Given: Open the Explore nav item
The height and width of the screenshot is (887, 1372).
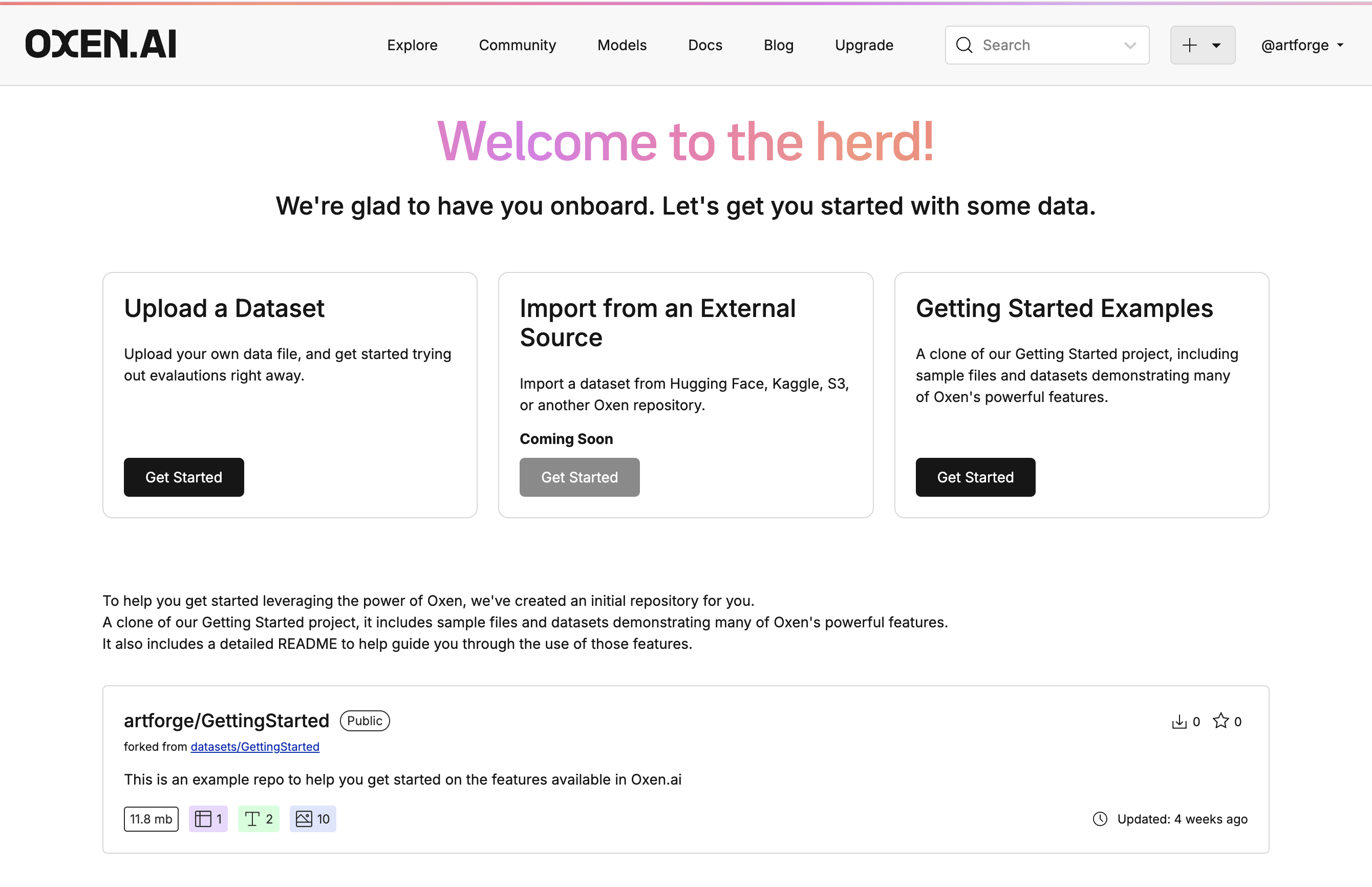Looking at the screenshot, I should click(x=412, y=45).
